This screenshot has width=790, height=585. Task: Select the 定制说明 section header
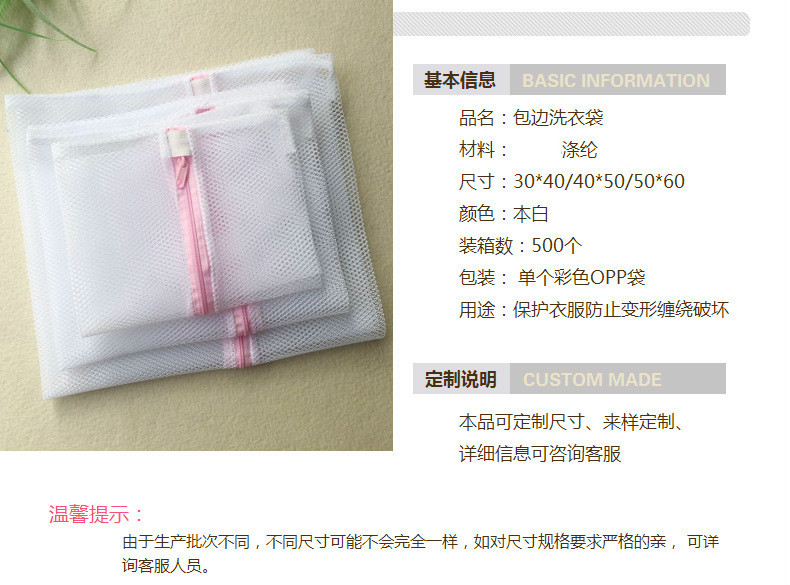pos(460,379)
